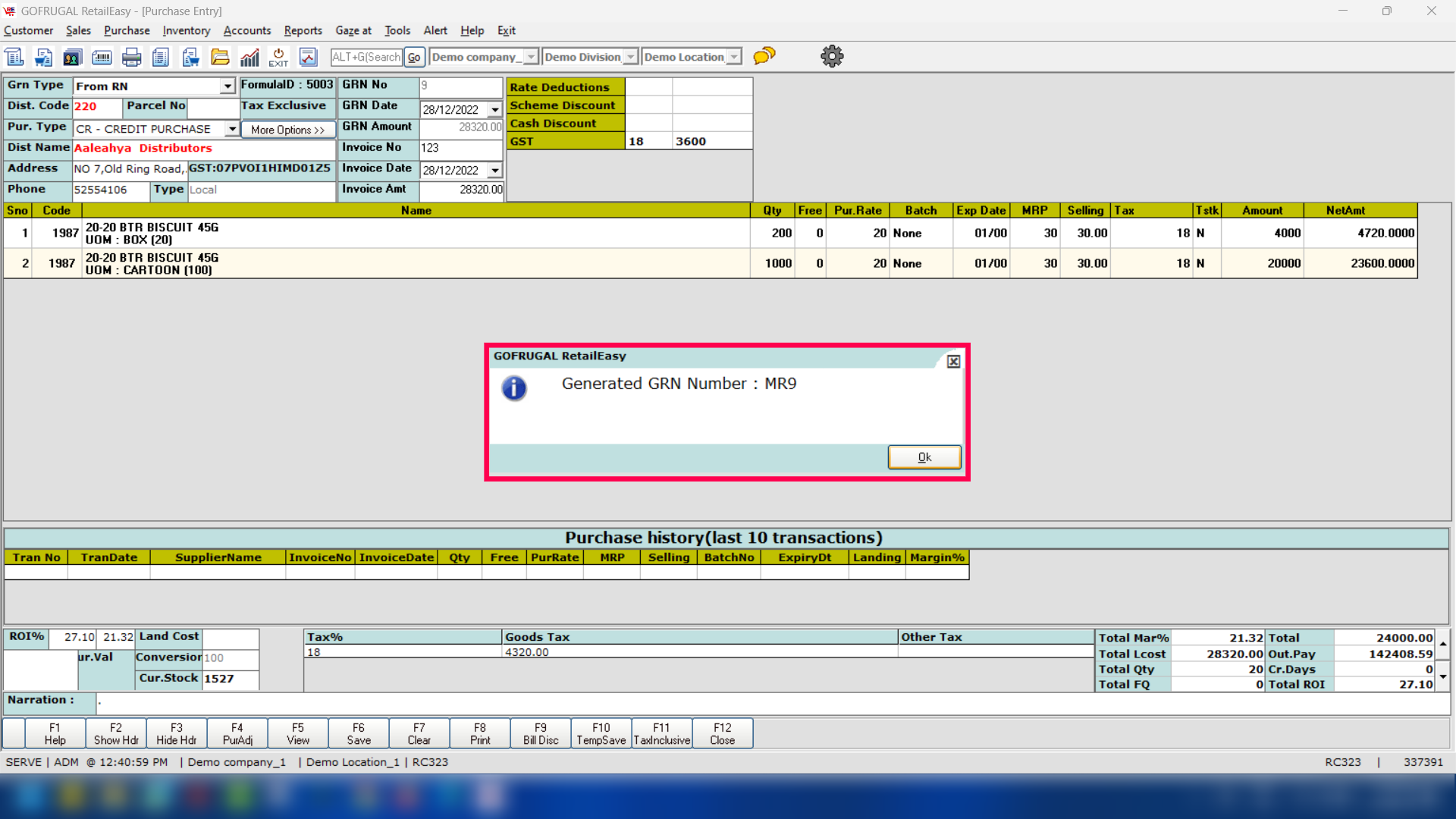Image resolution: width=1456 pixels, height=819 pixels.
Task: Click the totals panel scroll-down arrow
Action: (x=1443, y=676)
